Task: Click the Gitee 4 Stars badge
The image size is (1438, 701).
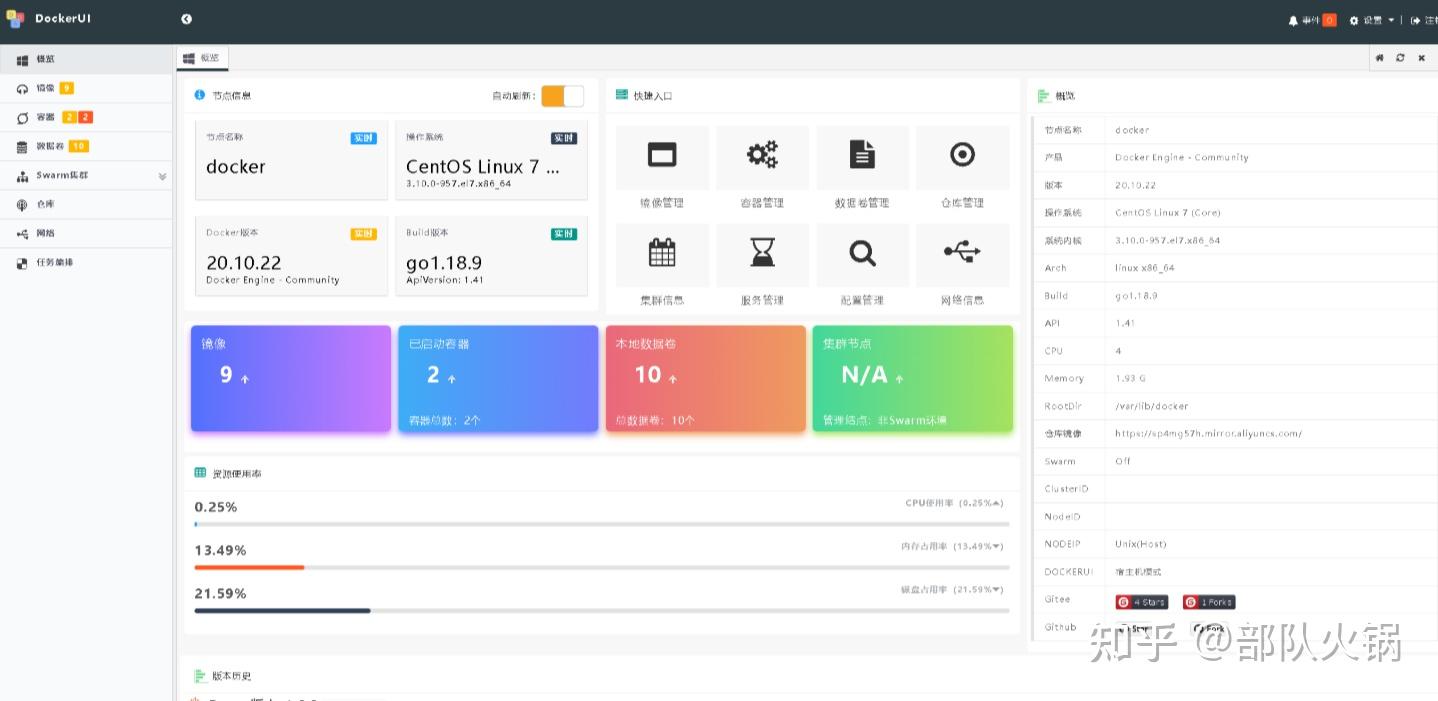Action: (x=1141, y=601)
